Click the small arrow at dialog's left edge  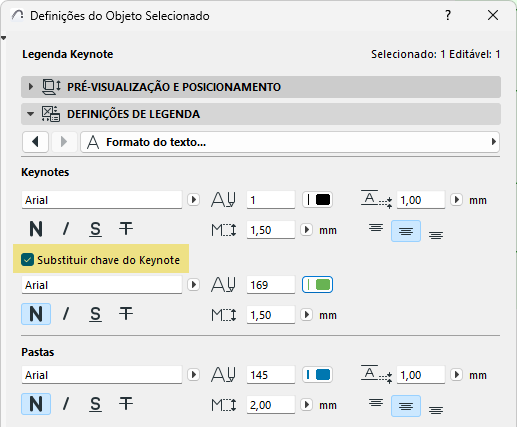click(x=3, y=38)
